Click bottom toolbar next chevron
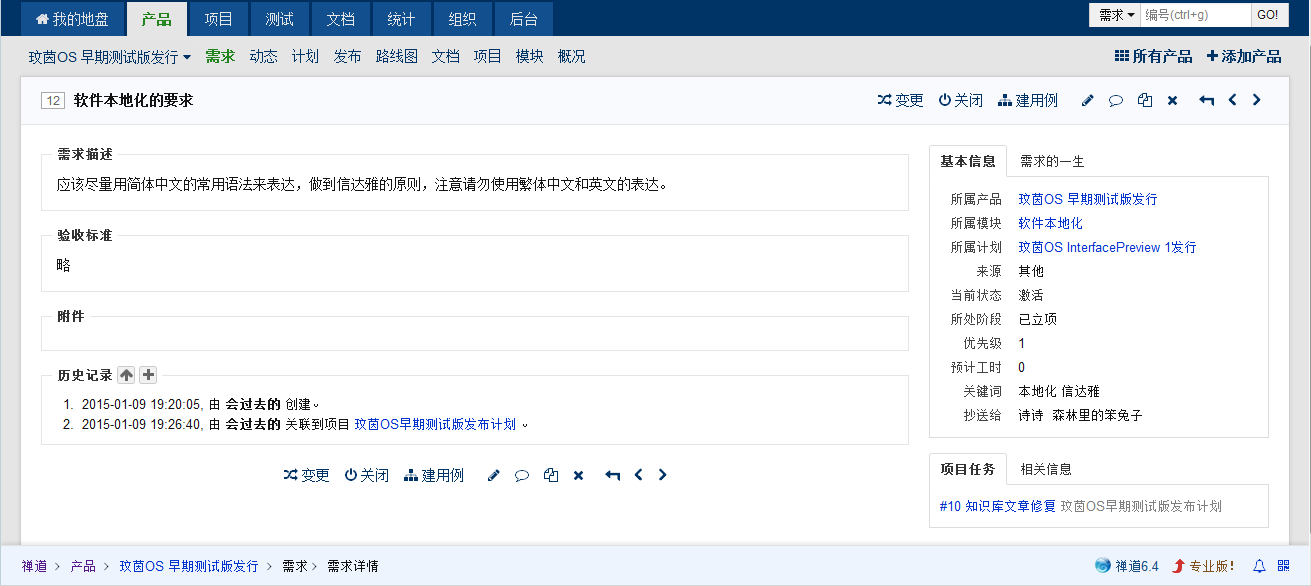1311x586 pixels. (662, 476)
